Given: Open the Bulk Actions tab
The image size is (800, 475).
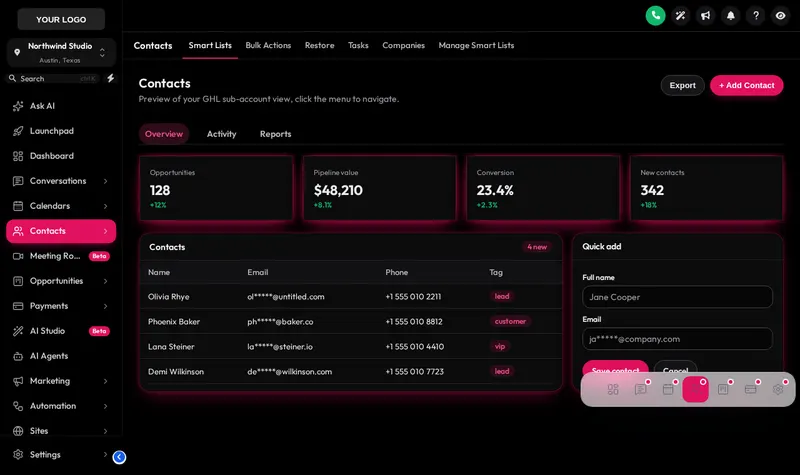Looking at the screenshot, I should [x=268, y=45].
